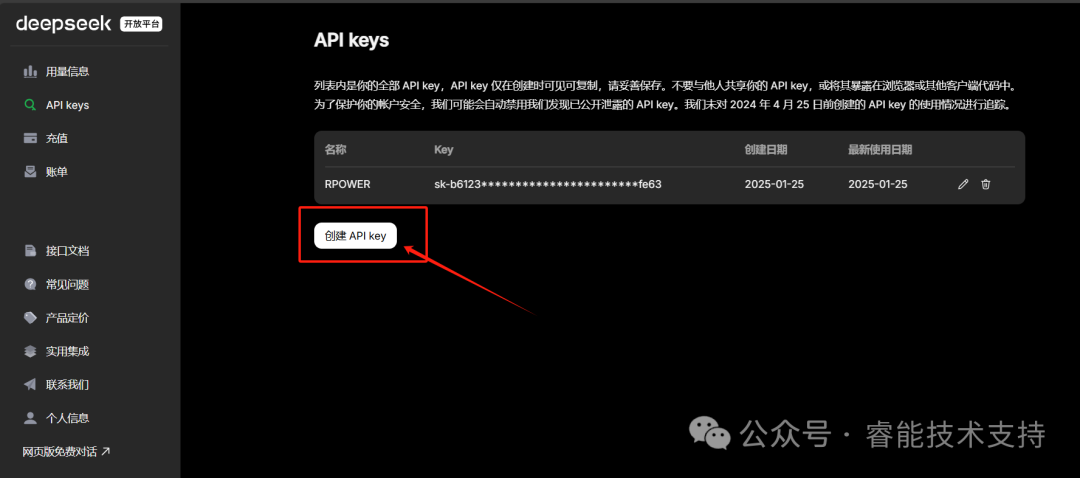The image size is (1080, 478).
Task: Click the RPOWER name cell
Action: tap(348, 184)
